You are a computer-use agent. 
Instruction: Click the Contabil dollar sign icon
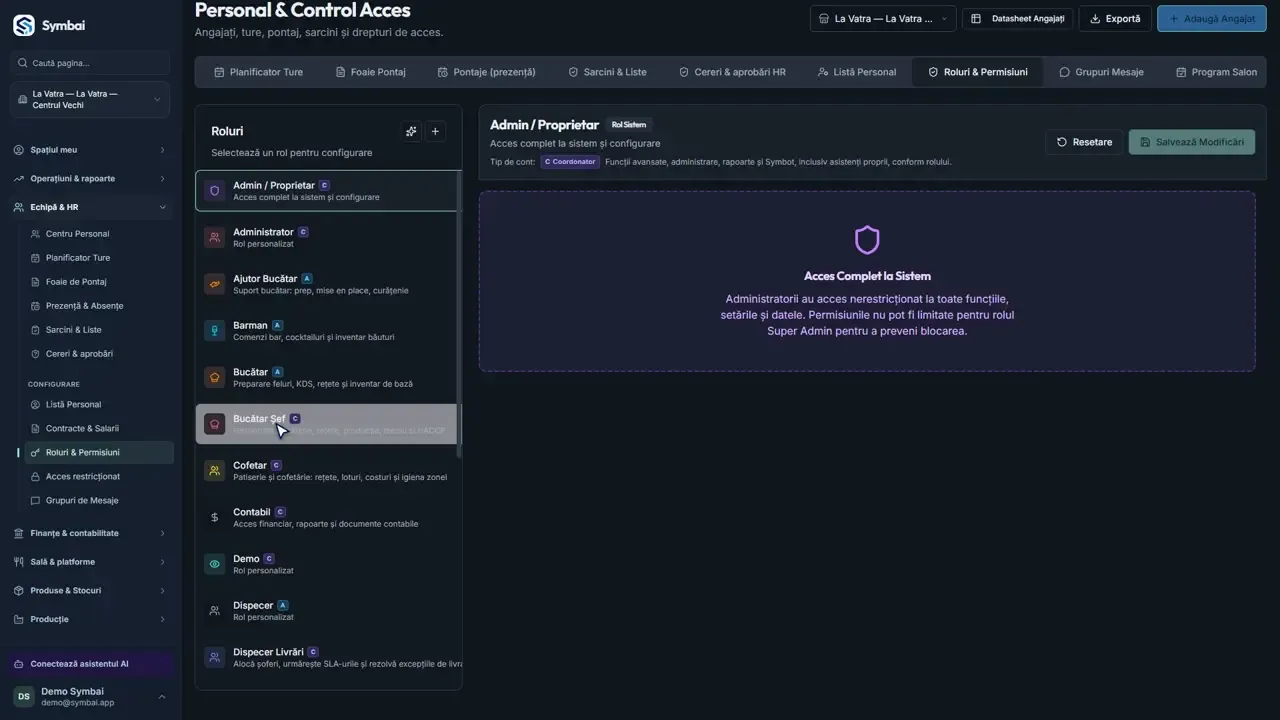215,518
